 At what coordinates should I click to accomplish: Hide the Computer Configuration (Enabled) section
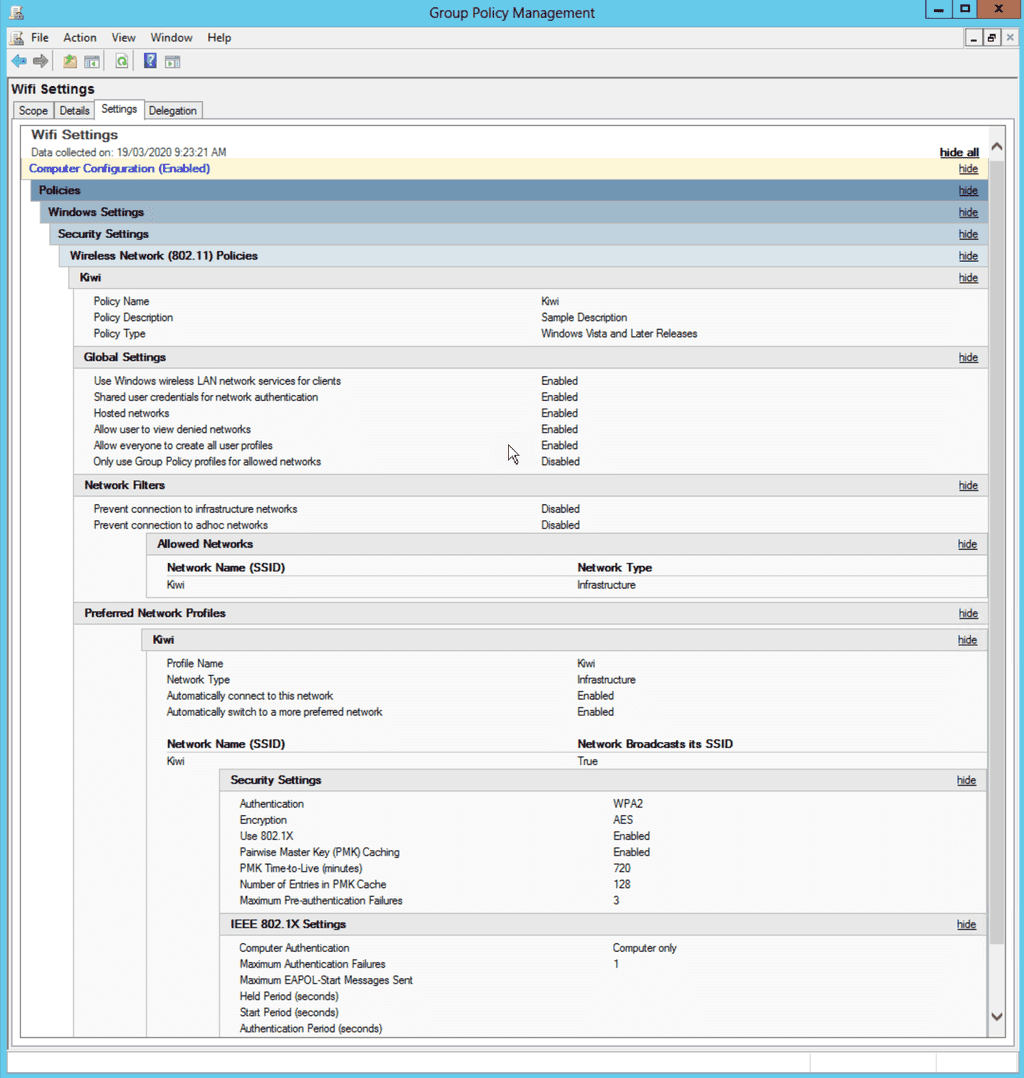point(968,169)
